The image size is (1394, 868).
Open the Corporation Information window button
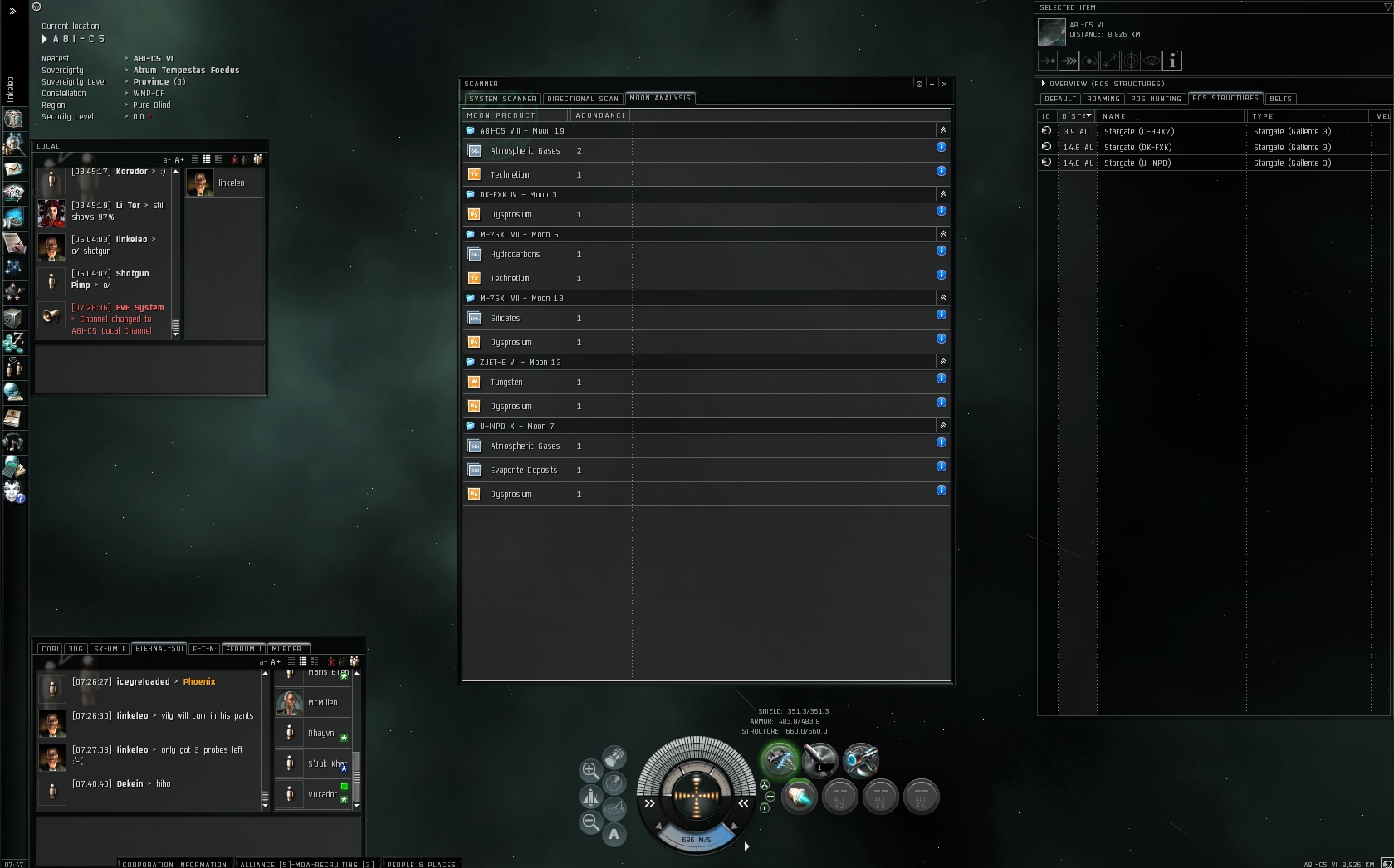click(x=174, y=864)
